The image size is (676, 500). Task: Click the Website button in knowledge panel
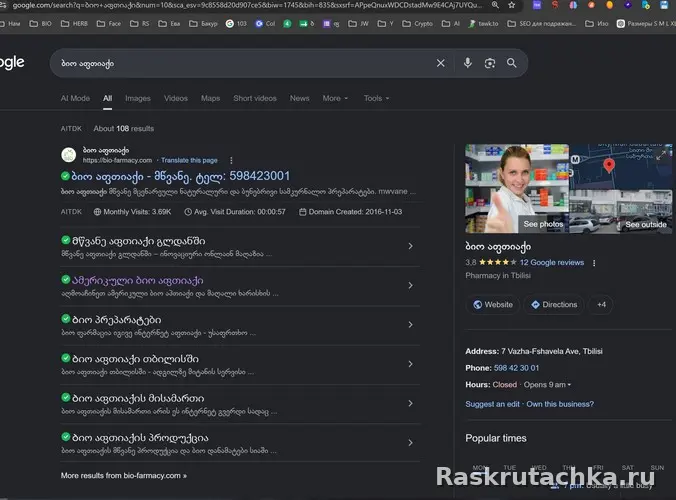493,305
